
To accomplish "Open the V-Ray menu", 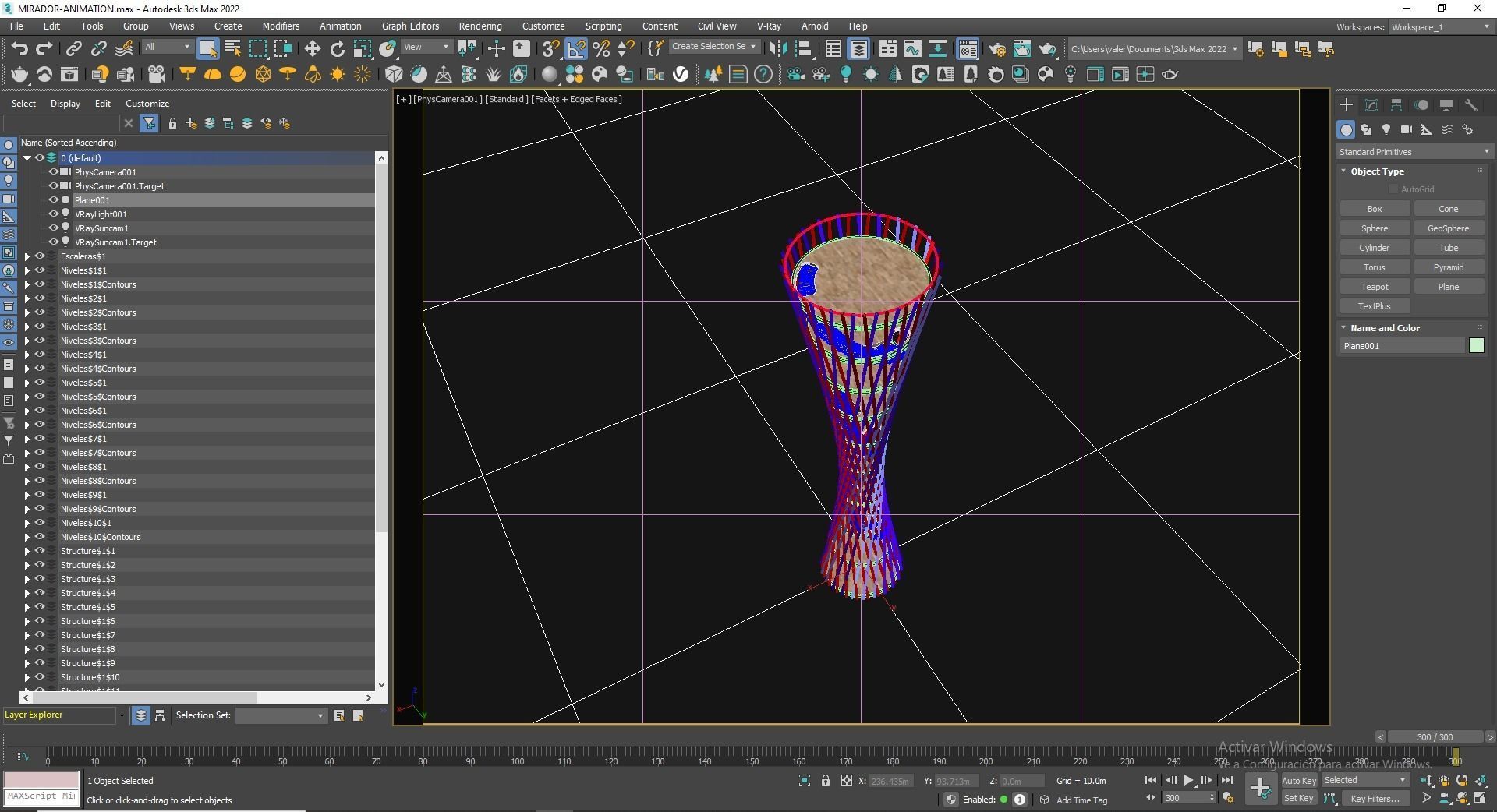I will click(x=769, y=26).
